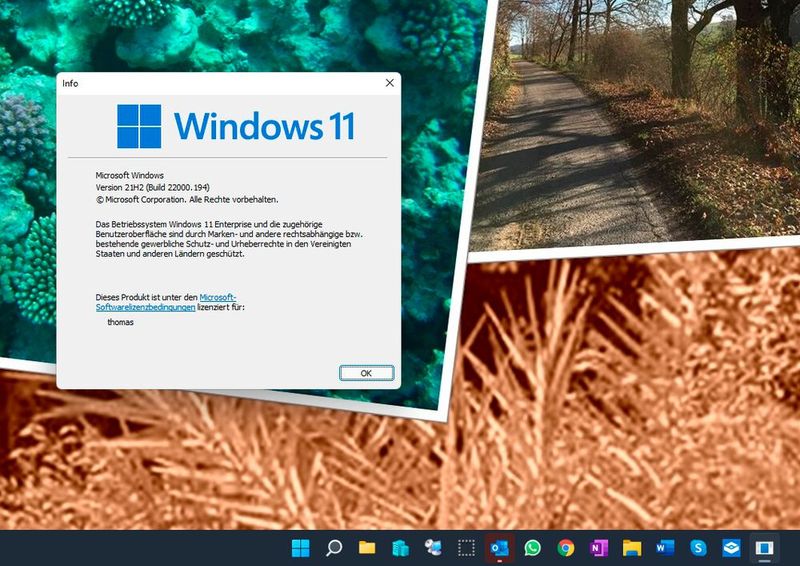
Task: Open WhatsApp from the taskbar
Action: (x=533, y=548)
